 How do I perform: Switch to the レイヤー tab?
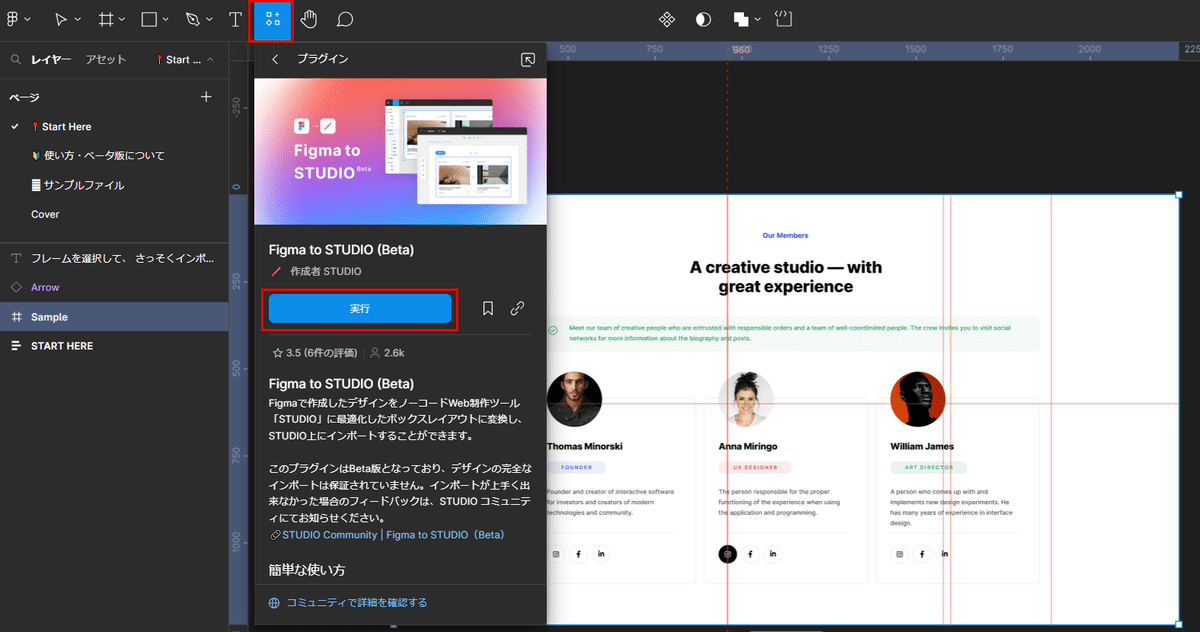click(x=51, y=60)
